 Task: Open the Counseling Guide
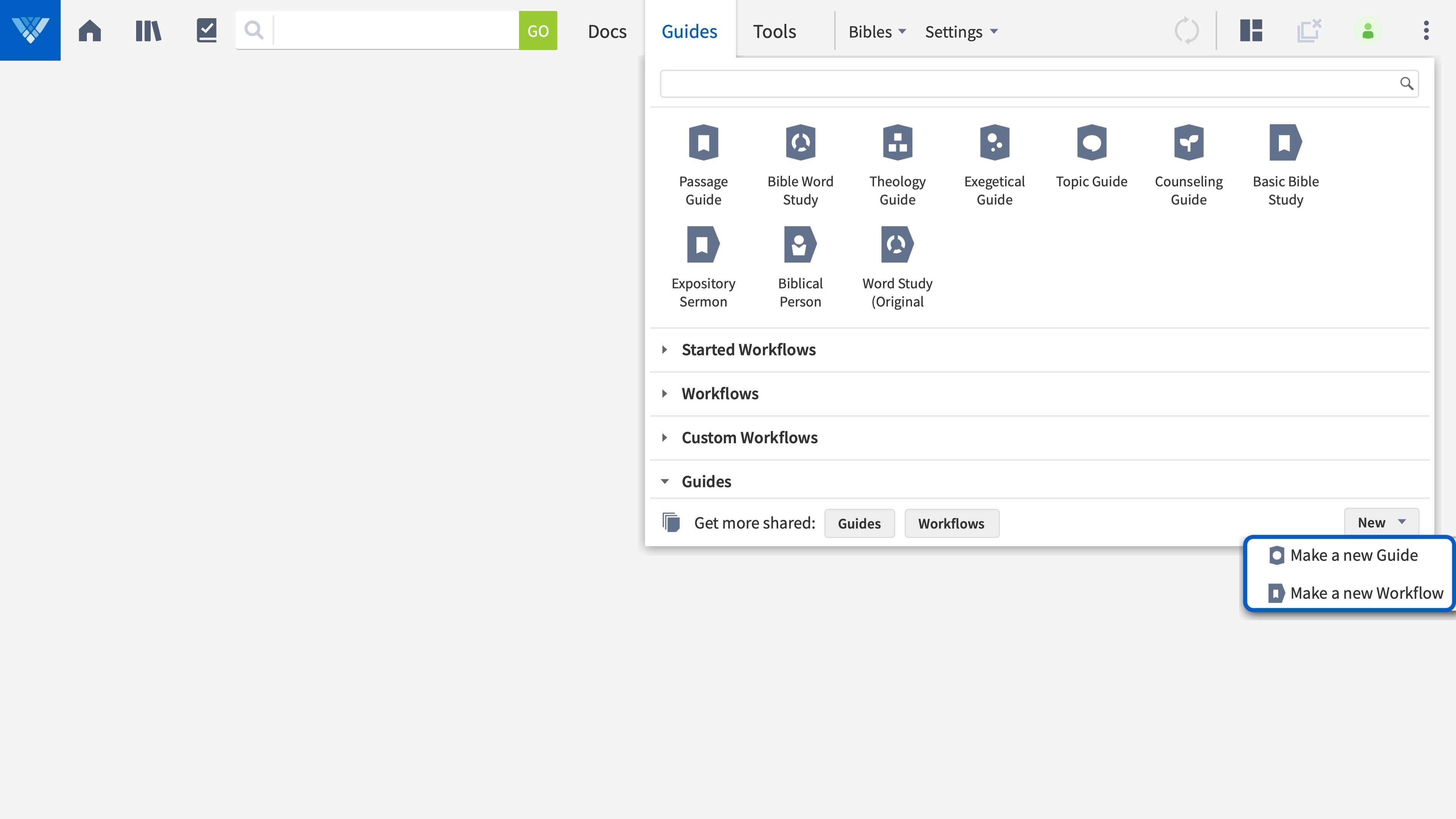1189,166
